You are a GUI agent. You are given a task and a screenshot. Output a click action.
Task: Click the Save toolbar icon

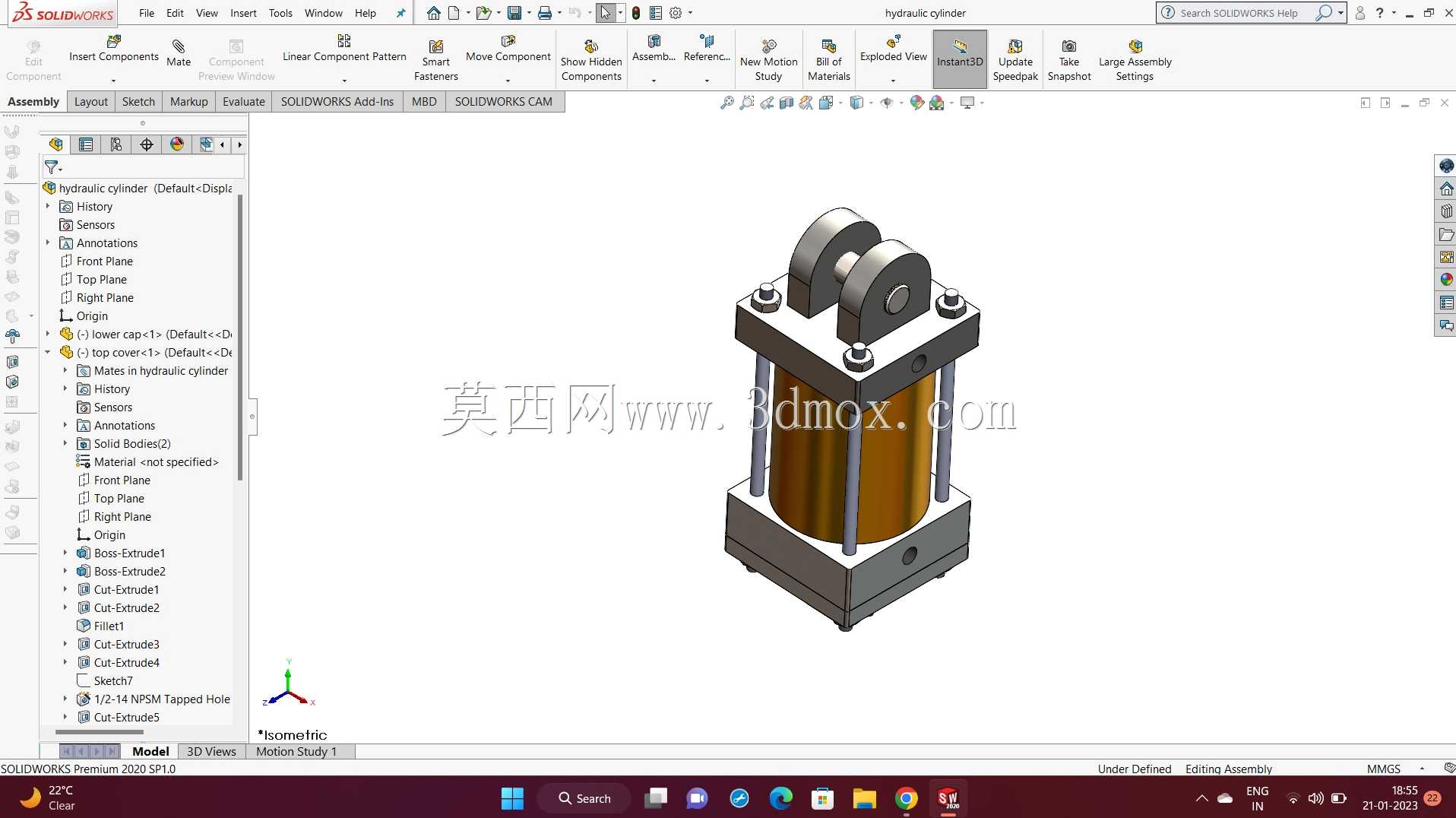point(514,13)
